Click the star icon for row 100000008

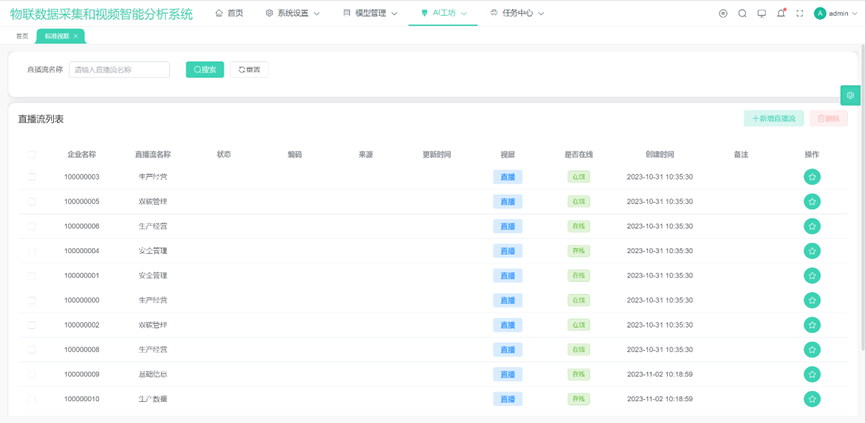click(x=811, y=350)
